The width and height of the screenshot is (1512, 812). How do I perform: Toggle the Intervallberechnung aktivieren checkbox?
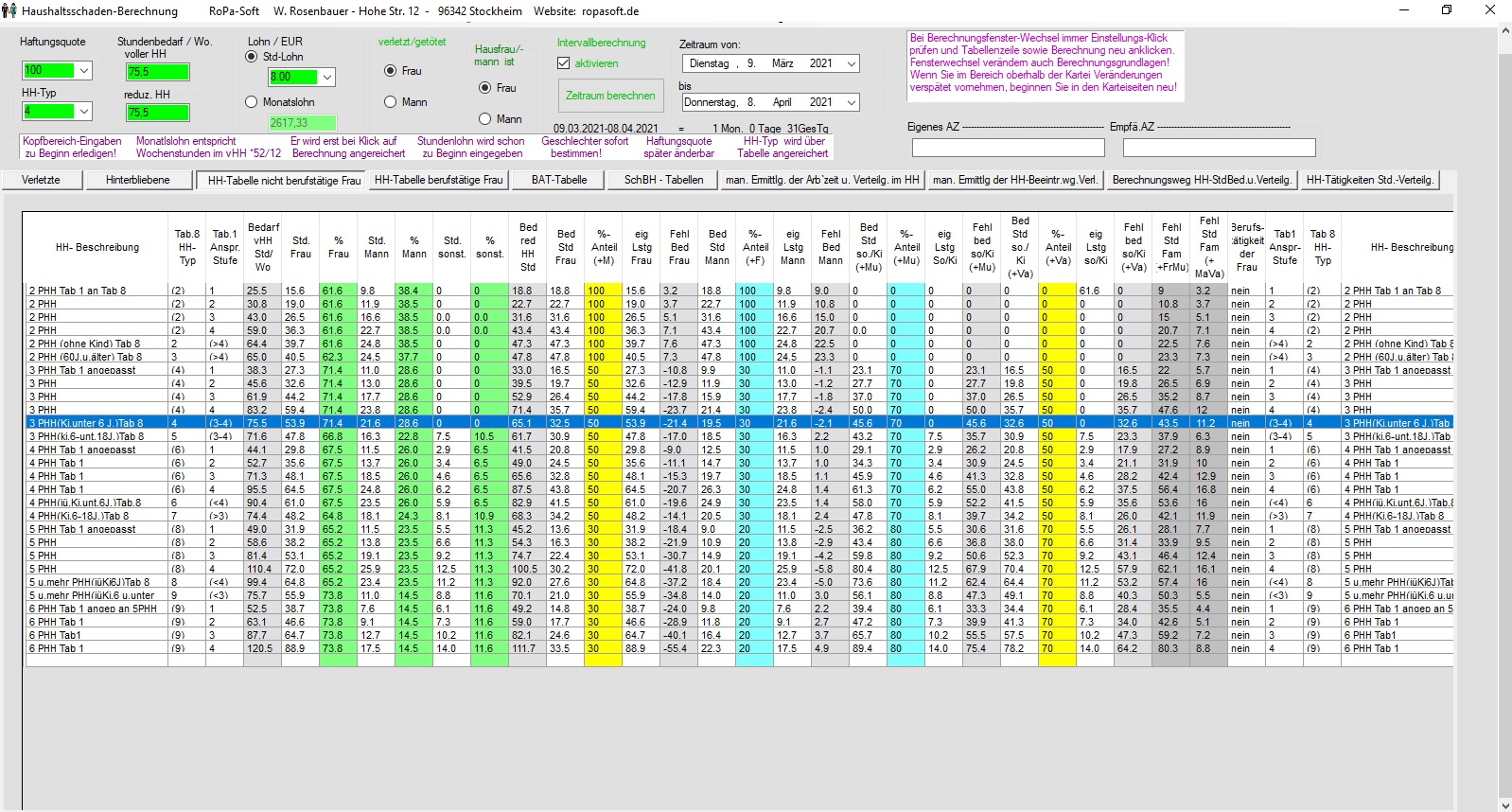click(x=565, y=63)
